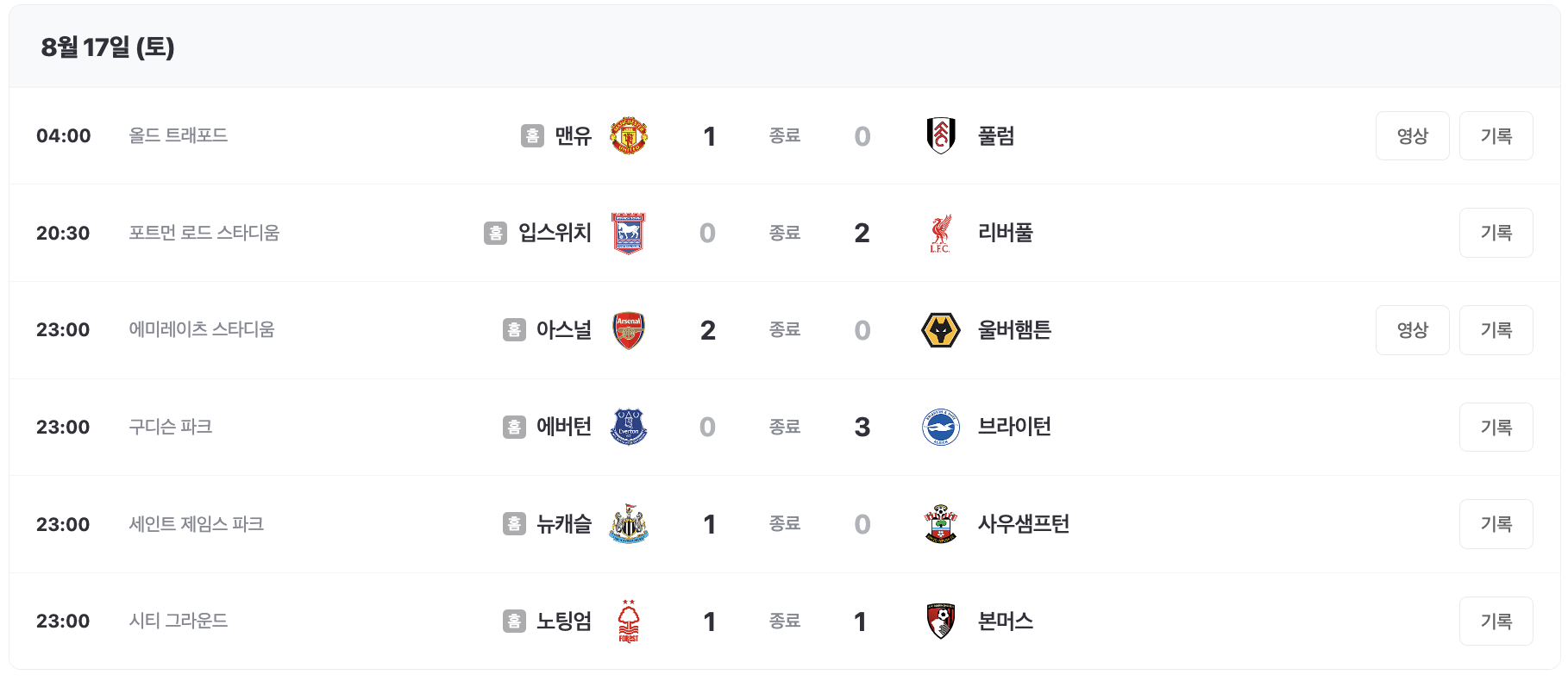The height and width of the screenshot is (681, 1568).
Task: Select the Liverpool L.F.C. logo
Action: [x=941, y=233]
